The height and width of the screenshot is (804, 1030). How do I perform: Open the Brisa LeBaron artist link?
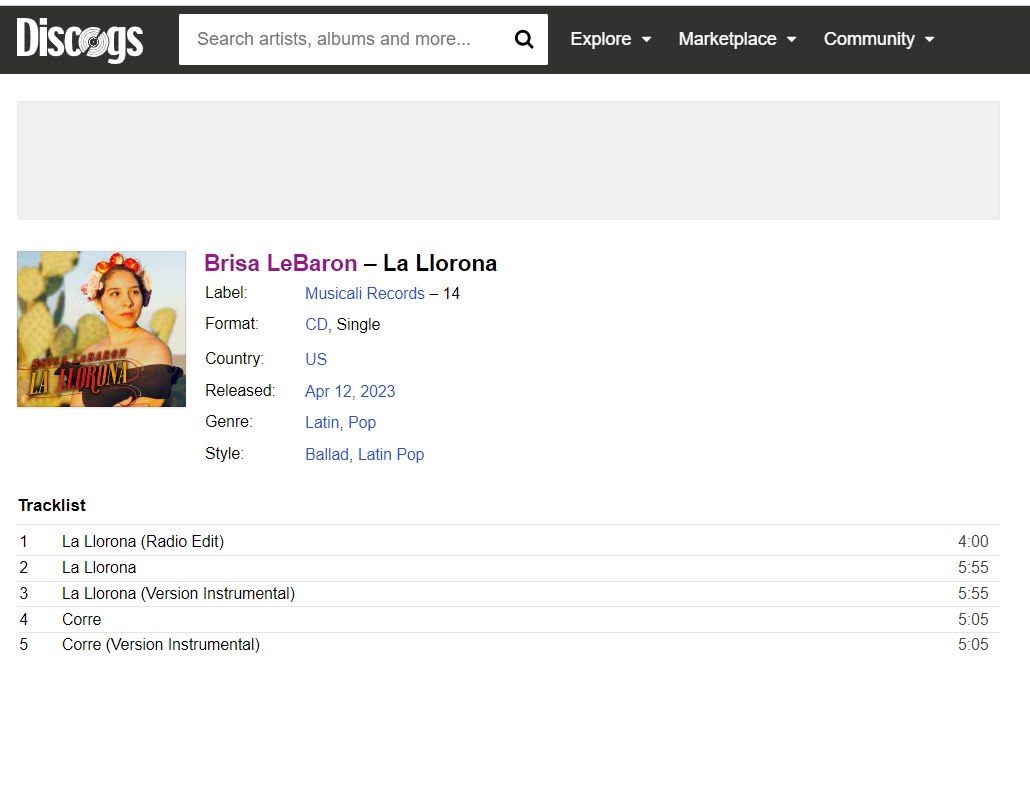point(280,263)
